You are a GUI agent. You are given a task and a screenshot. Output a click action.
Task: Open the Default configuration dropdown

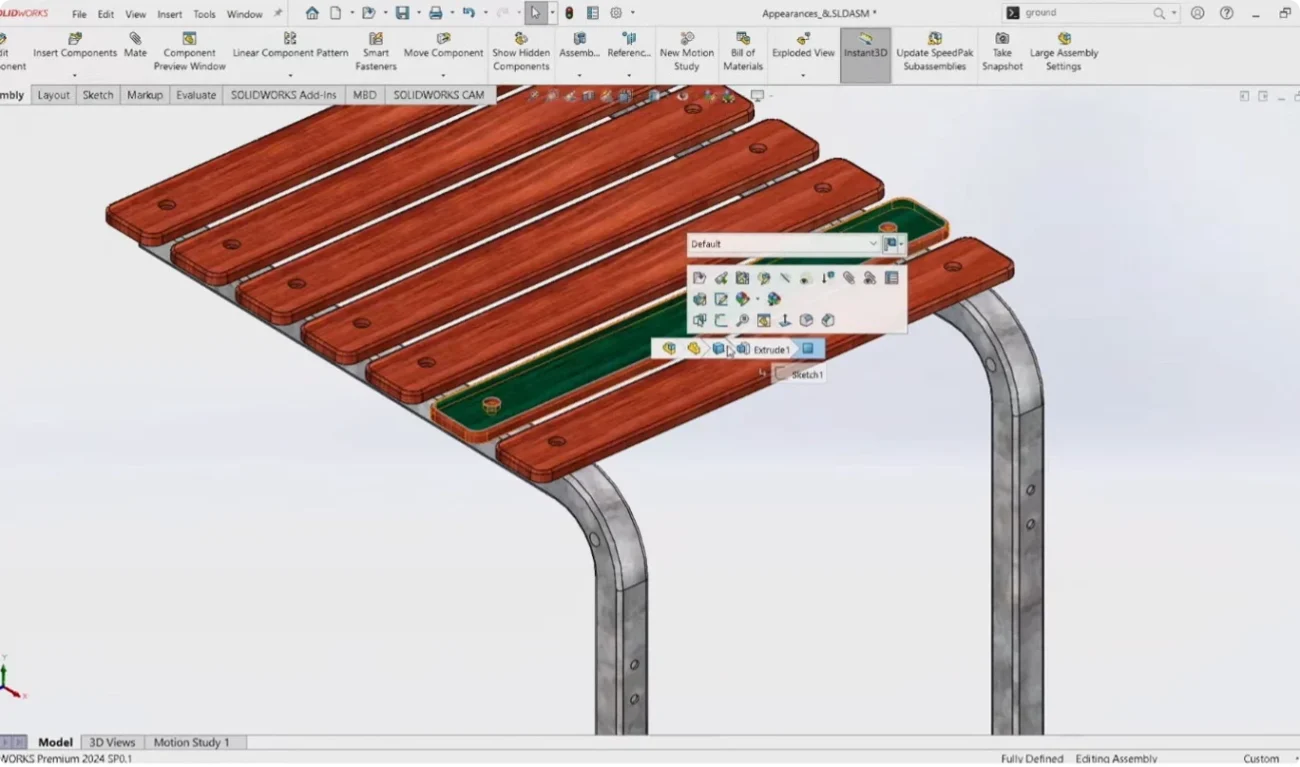(872, 244)
